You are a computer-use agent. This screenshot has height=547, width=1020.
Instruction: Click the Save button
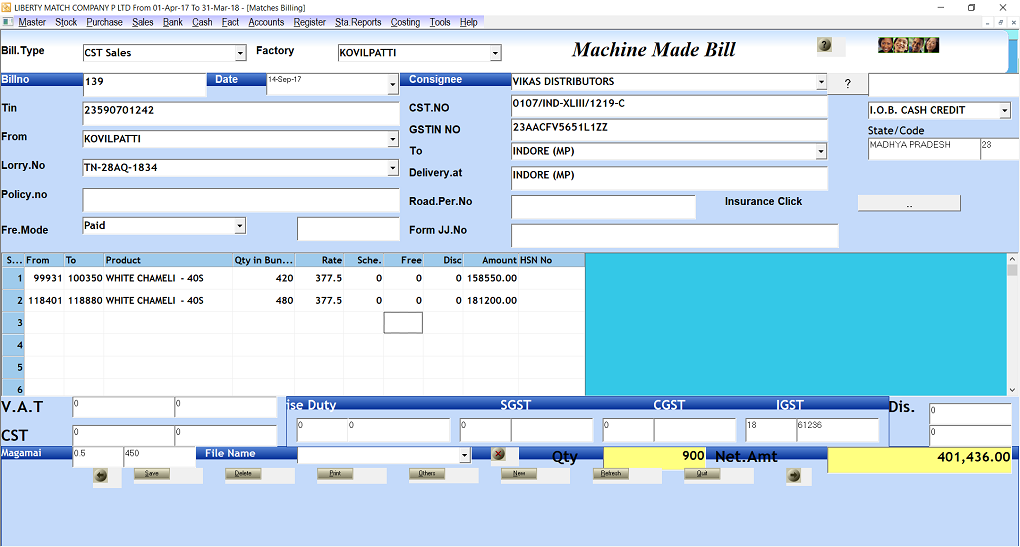pyautogui.click(x=152, y=474)
